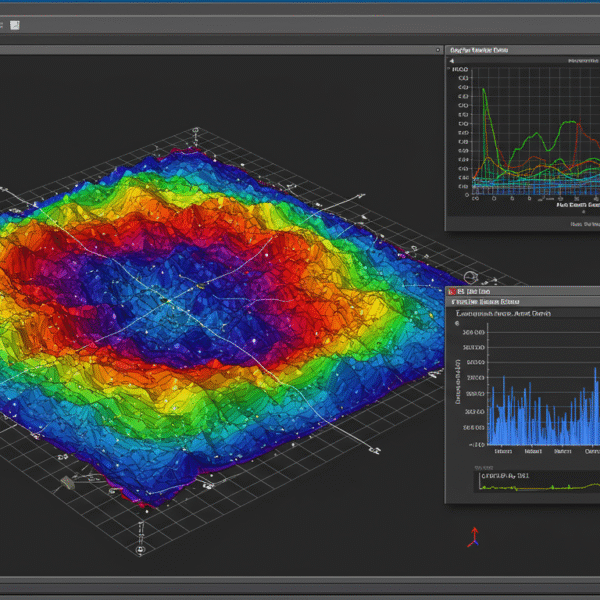Click the dash icon at far left of toolbar
The height and width of the screenshot is (600, 600).
tap(3, 24)
